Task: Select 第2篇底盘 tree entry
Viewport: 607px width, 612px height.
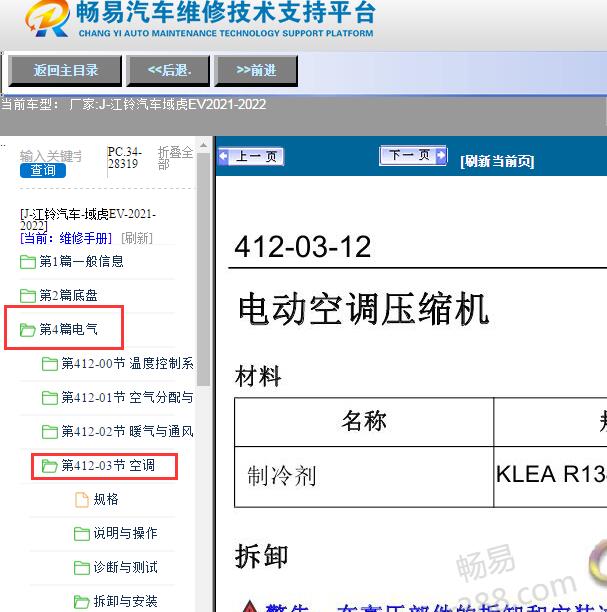Action: pos(68,295)
